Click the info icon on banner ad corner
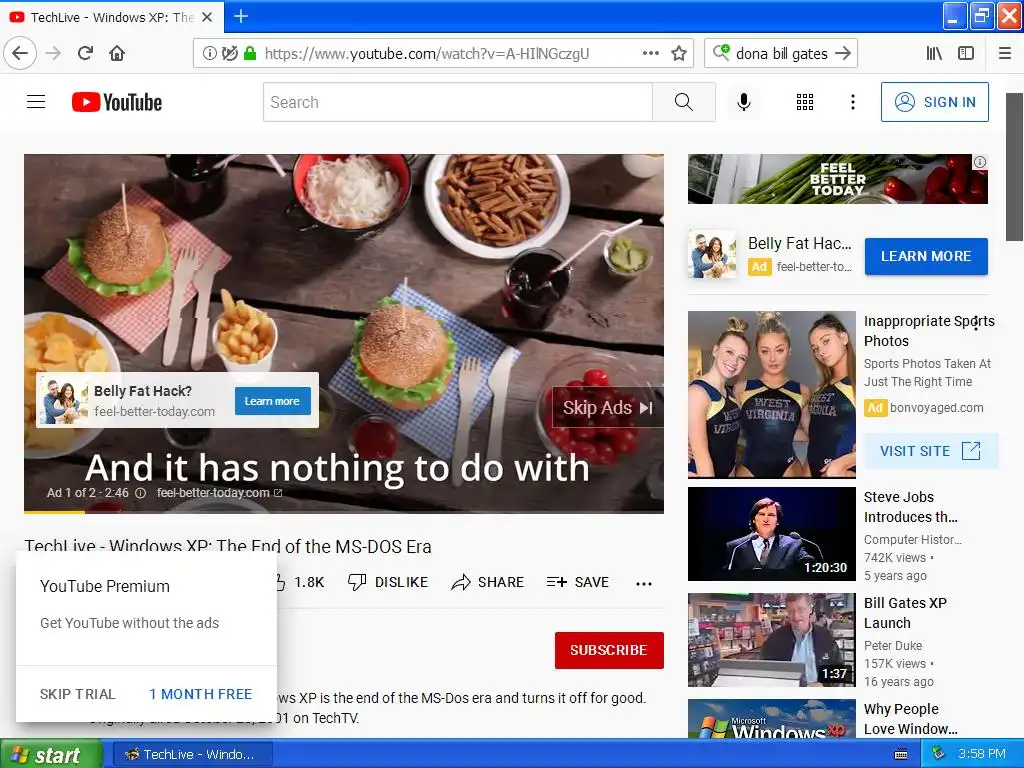1024x768 pixels. 980,162
